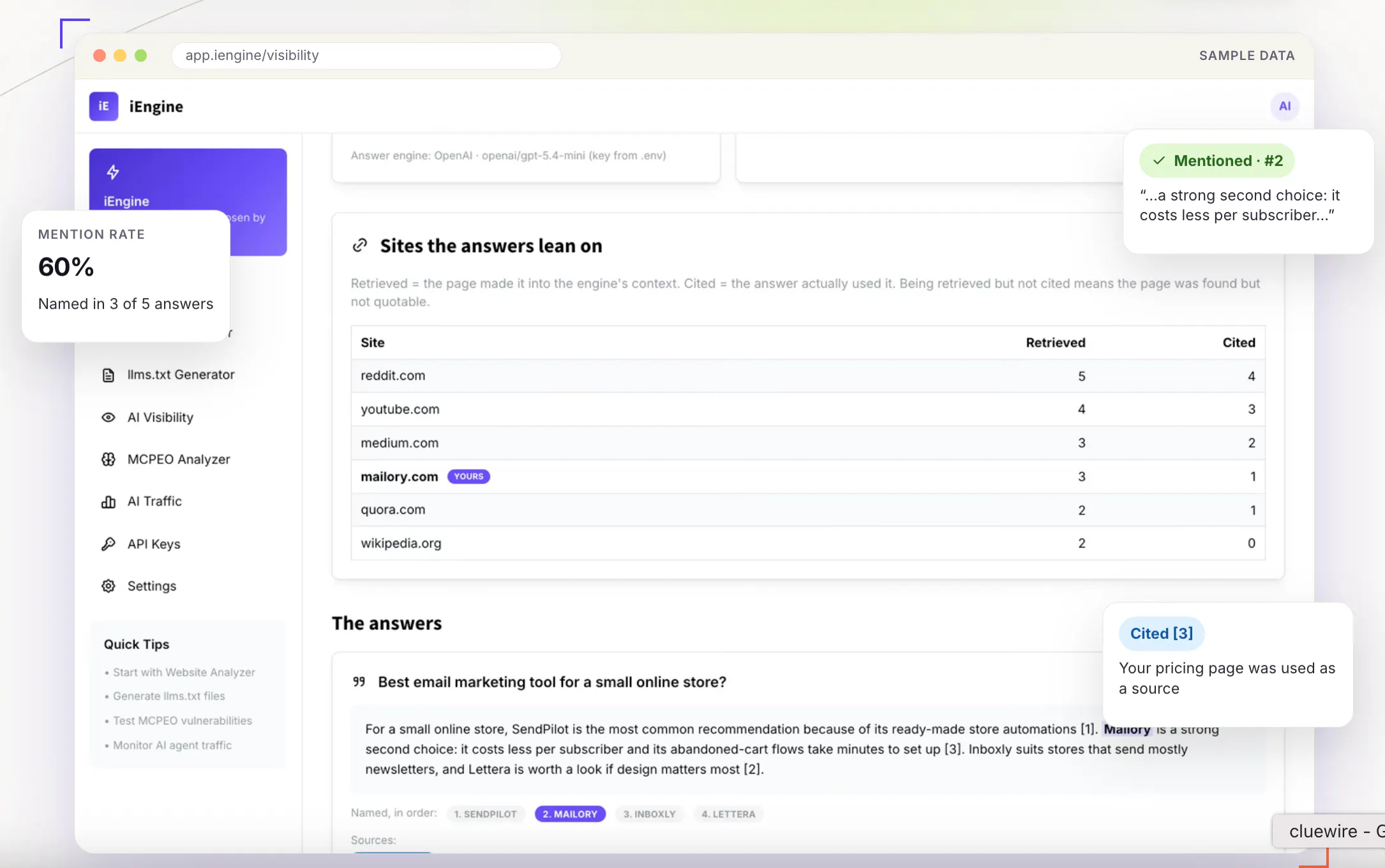Click the 1. SENDPILOT tag
1385x868 pixels.
(x=486, y=814)
